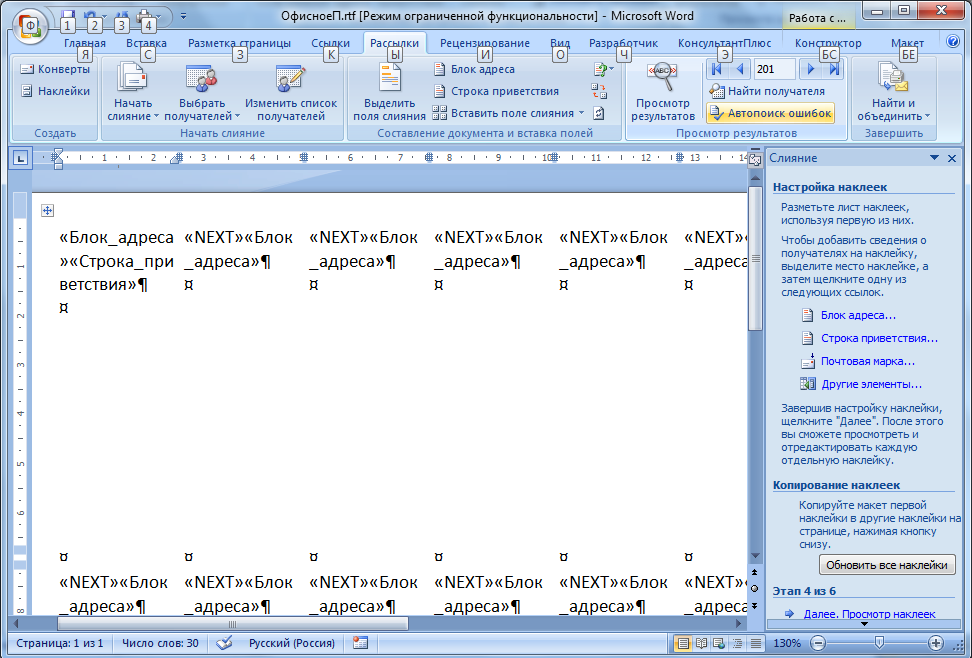Expand Вставить поле слияния dropdown arrow
Viewport: 972px width, 658px height.
581,113
